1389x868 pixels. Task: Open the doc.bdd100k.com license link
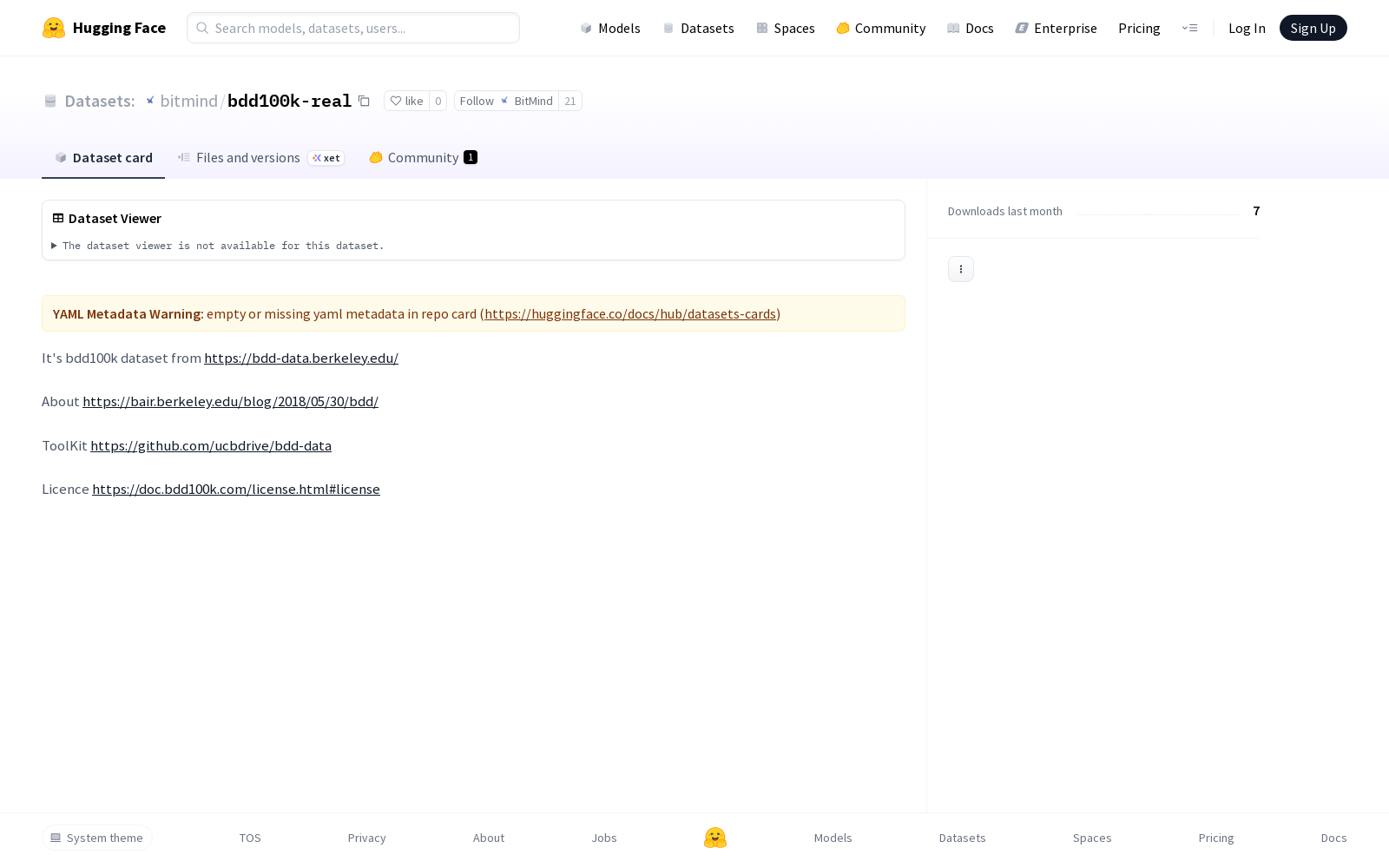[x=236, y=489]
